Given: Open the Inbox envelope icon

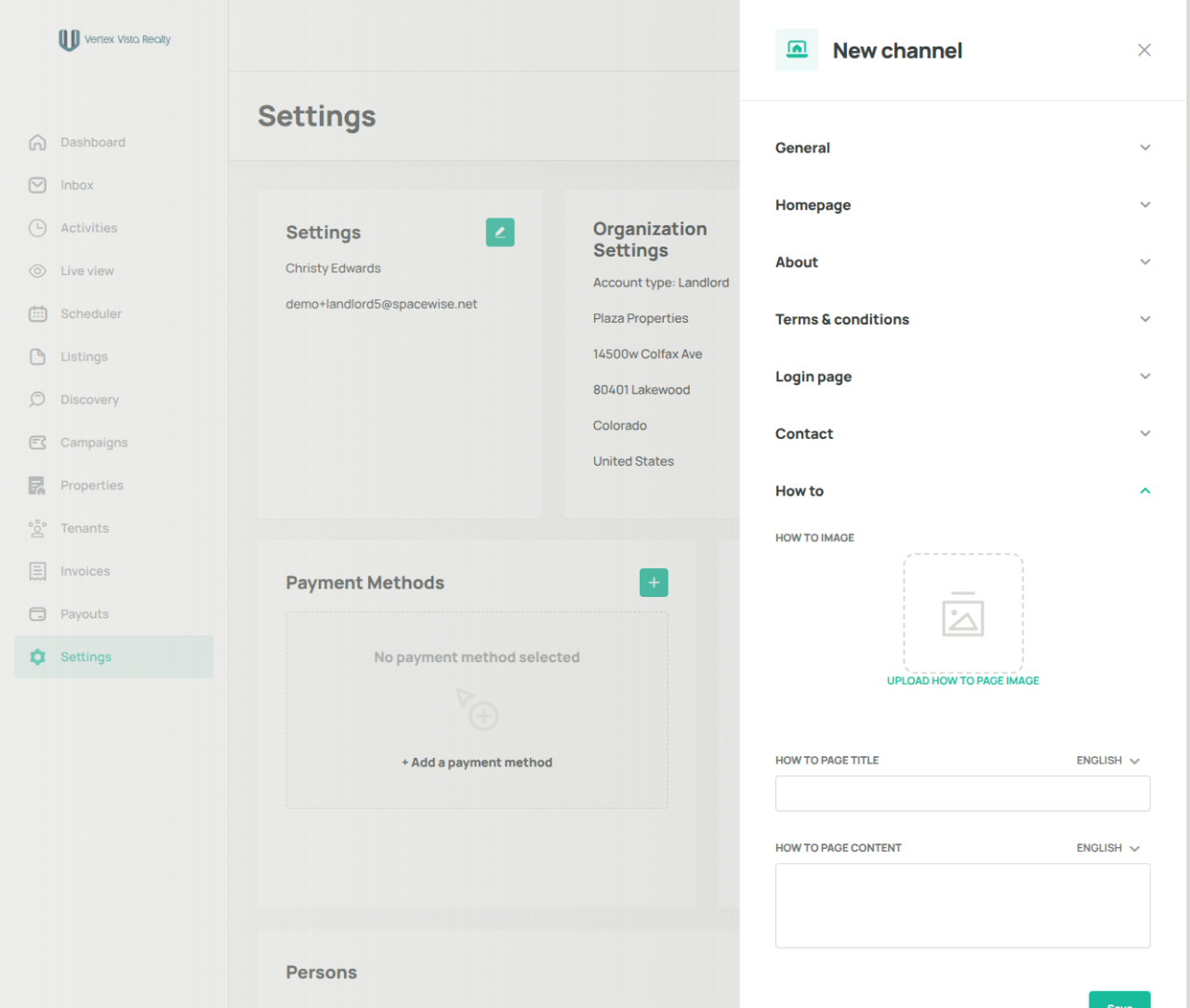Looking at the screenshot, I should click(37, 185).
